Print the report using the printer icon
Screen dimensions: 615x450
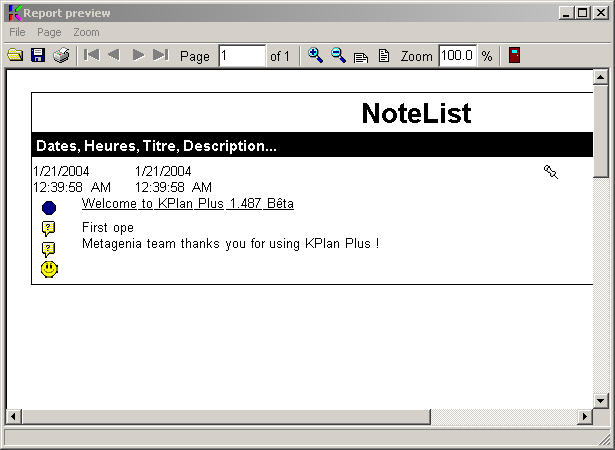point(61,55)
